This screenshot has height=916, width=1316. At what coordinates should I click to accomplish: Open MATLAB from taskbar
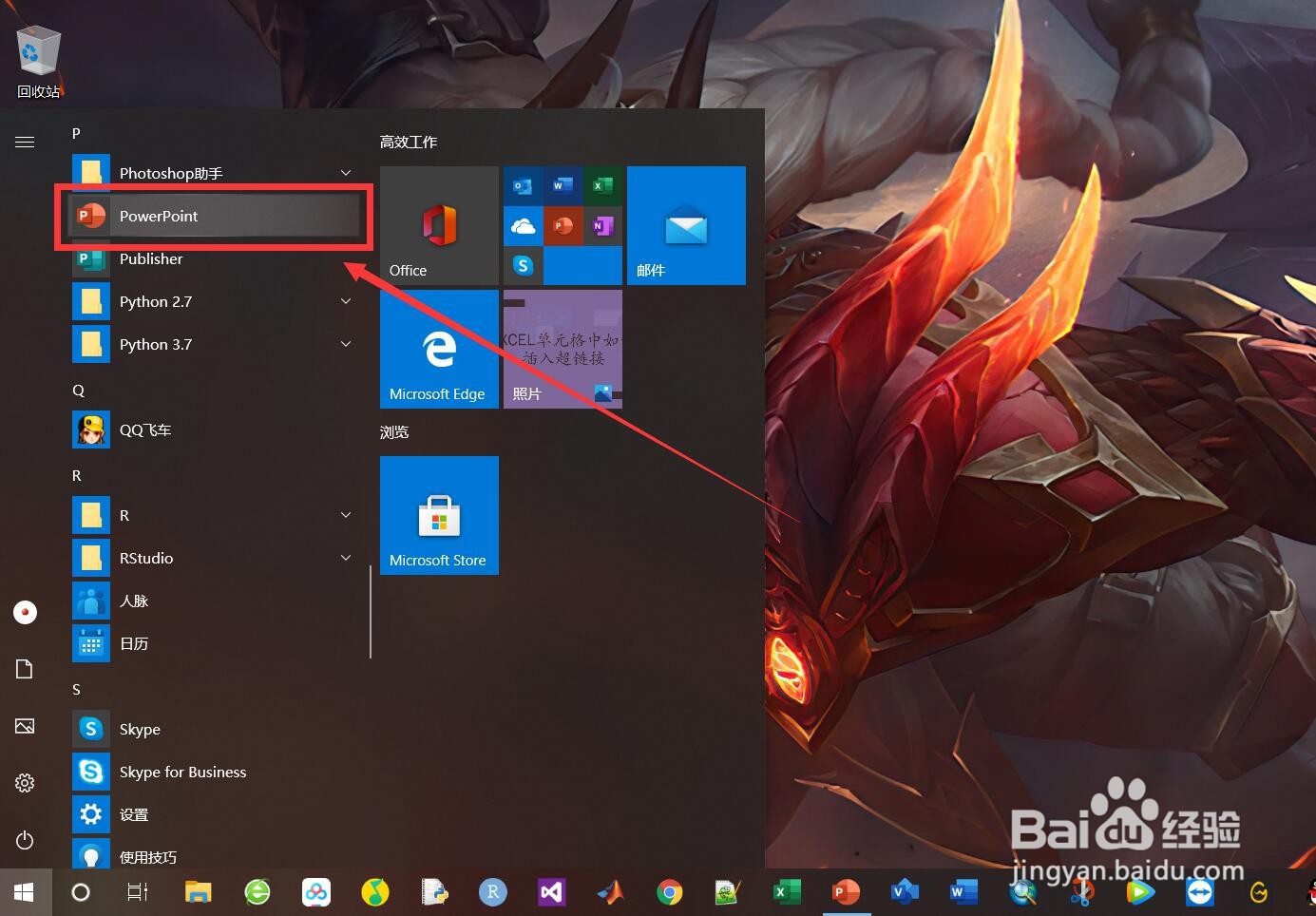(x=611, y=892)
